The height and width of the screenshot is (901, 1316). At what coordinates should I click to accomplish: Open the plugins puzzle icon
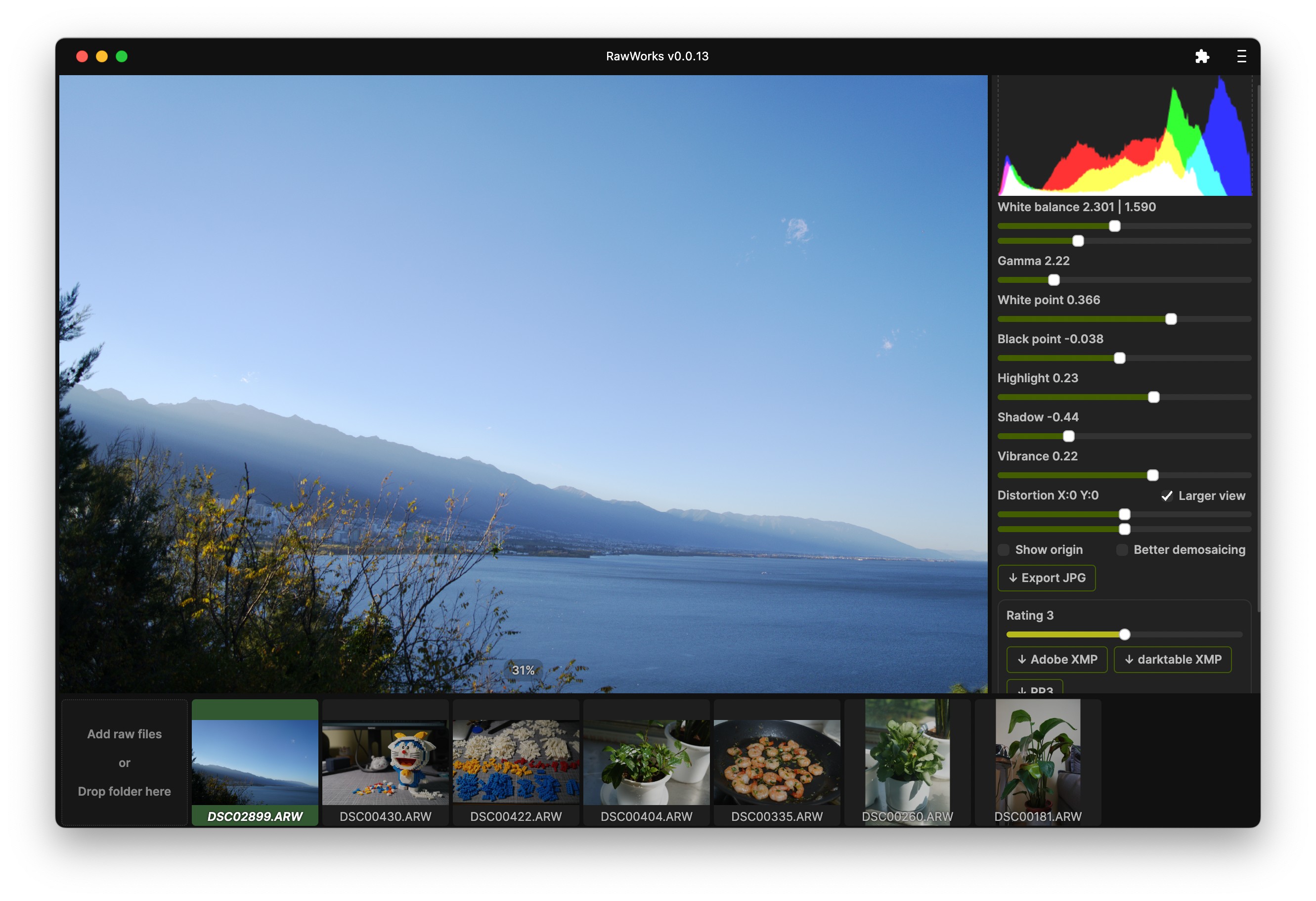pos(1202,56)
